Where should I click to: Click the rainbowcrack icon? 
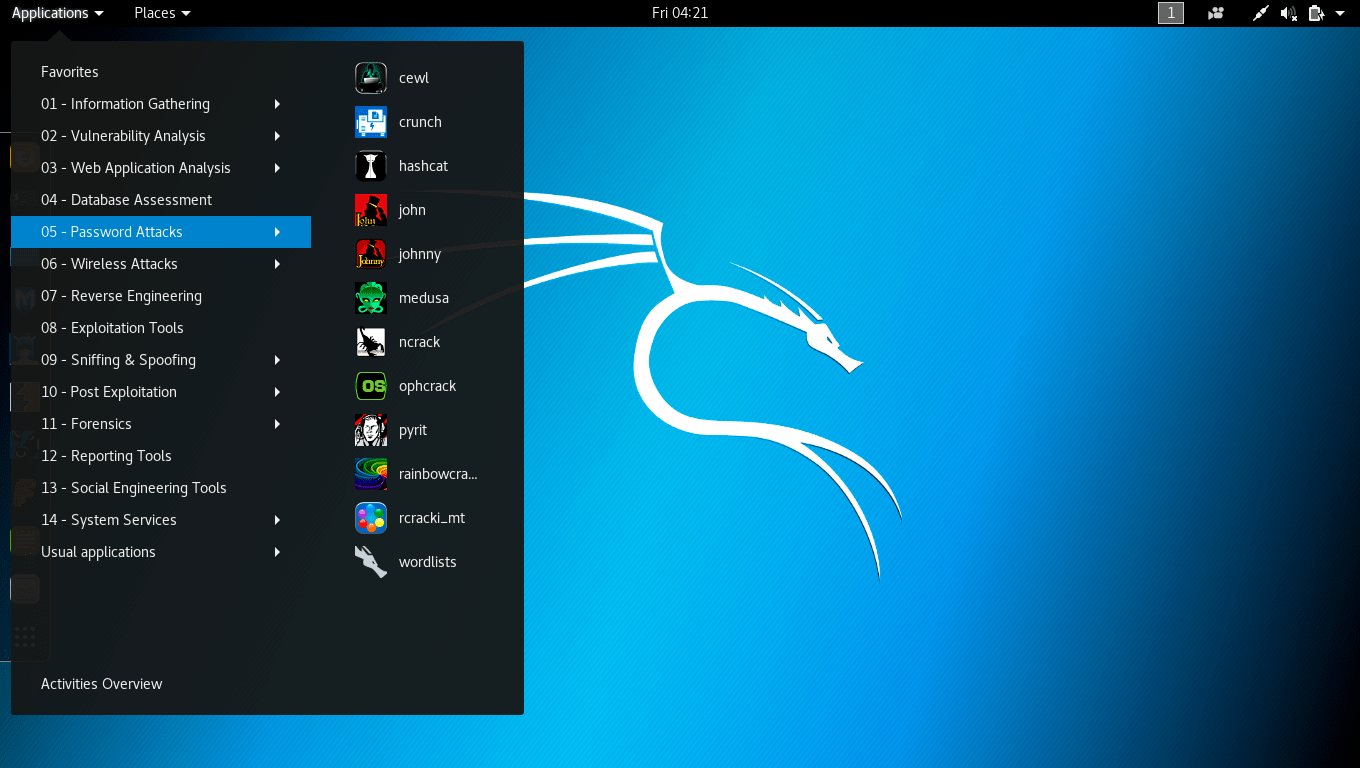[371, 474]
